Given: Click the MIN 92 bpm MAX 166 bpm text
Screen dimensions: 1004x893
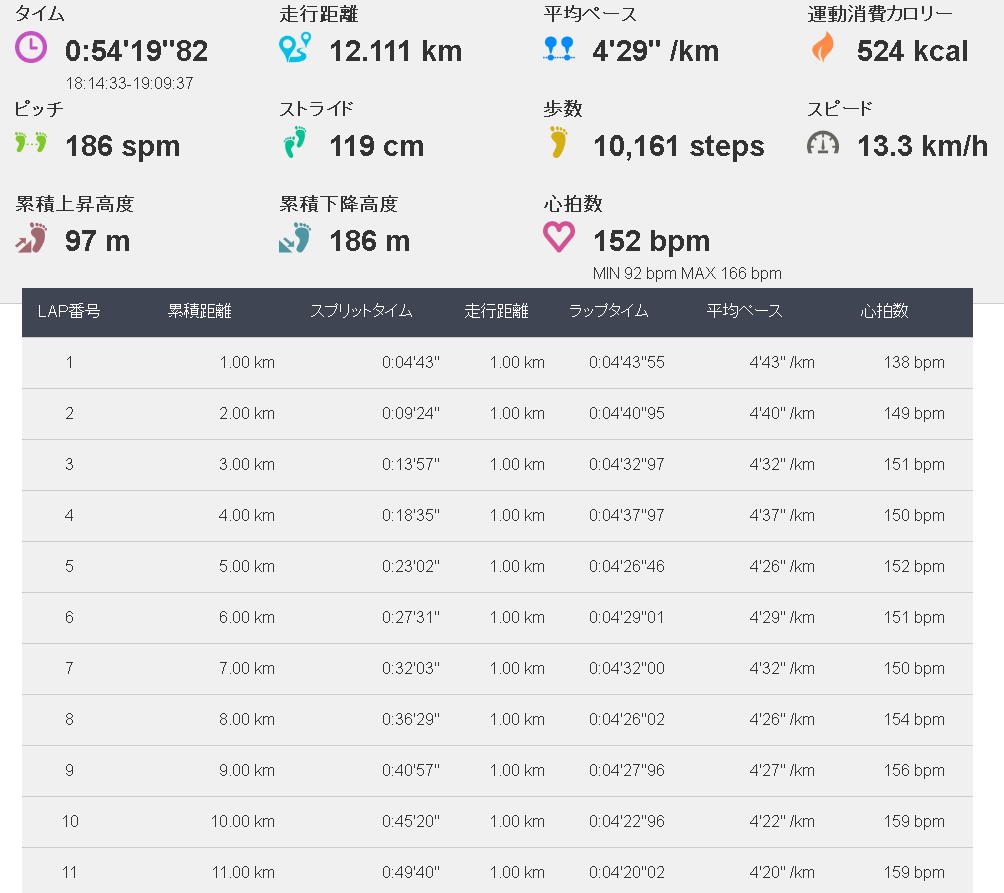Looking at the screenshot, I should [x=687, y=273].
